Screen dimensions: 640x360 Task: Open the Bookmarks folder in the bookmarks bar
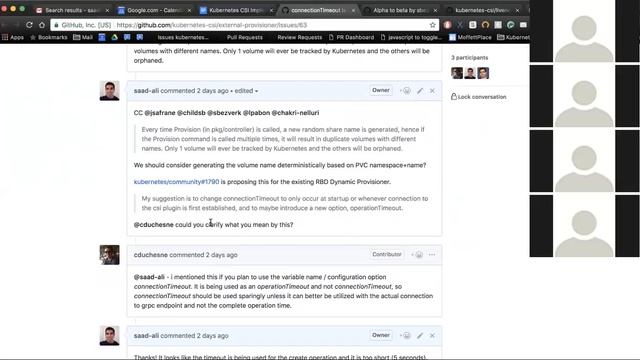pyautogui.click(x=49, y=37)
